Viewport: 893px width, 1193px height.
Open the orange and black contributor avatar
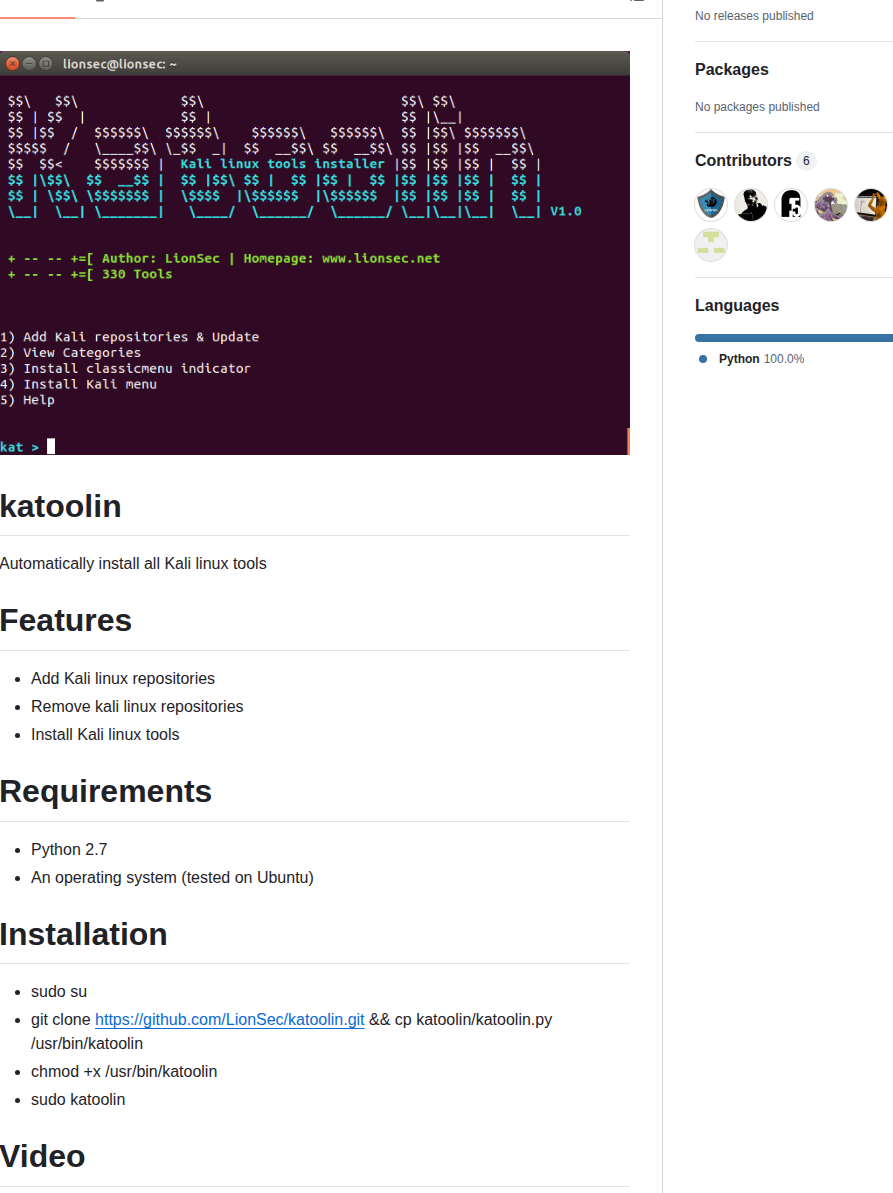point(871,205)
